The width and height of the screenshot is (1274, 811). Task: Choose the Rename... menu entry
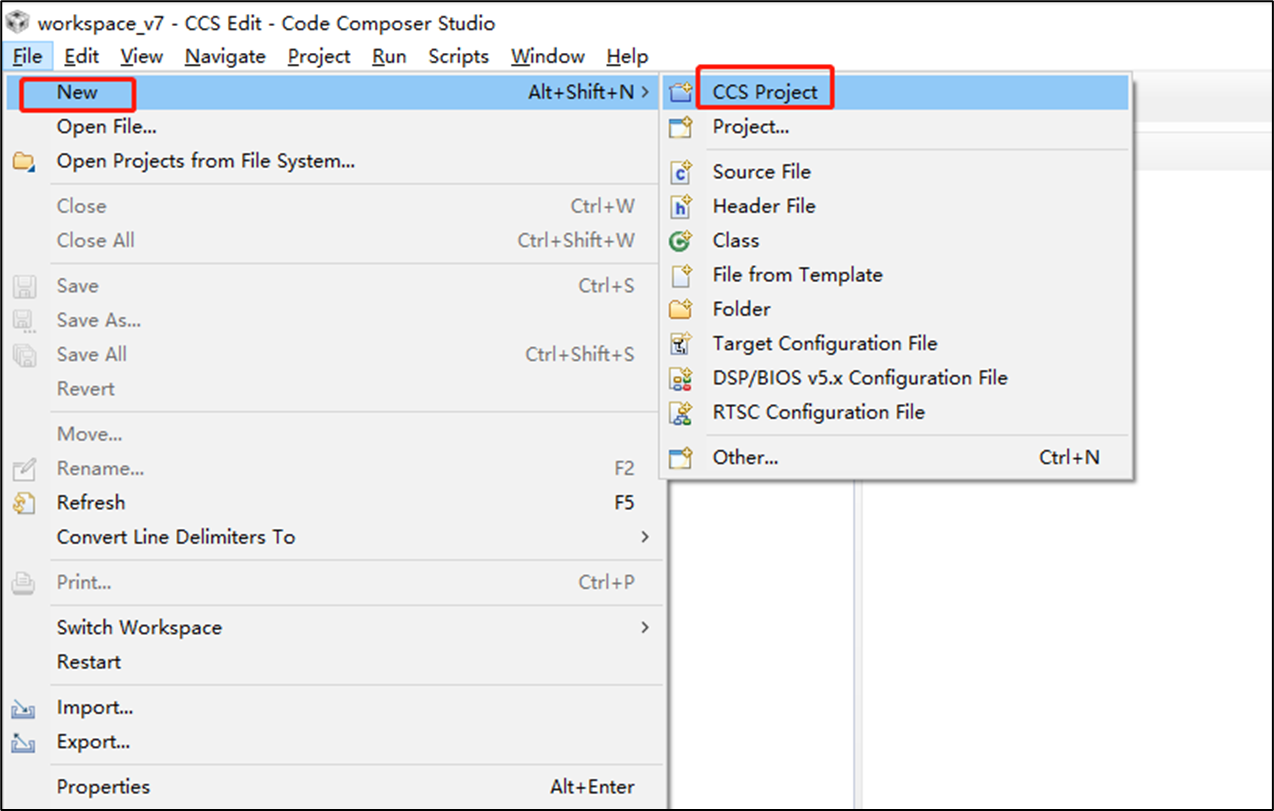click(x=334, y=468)
